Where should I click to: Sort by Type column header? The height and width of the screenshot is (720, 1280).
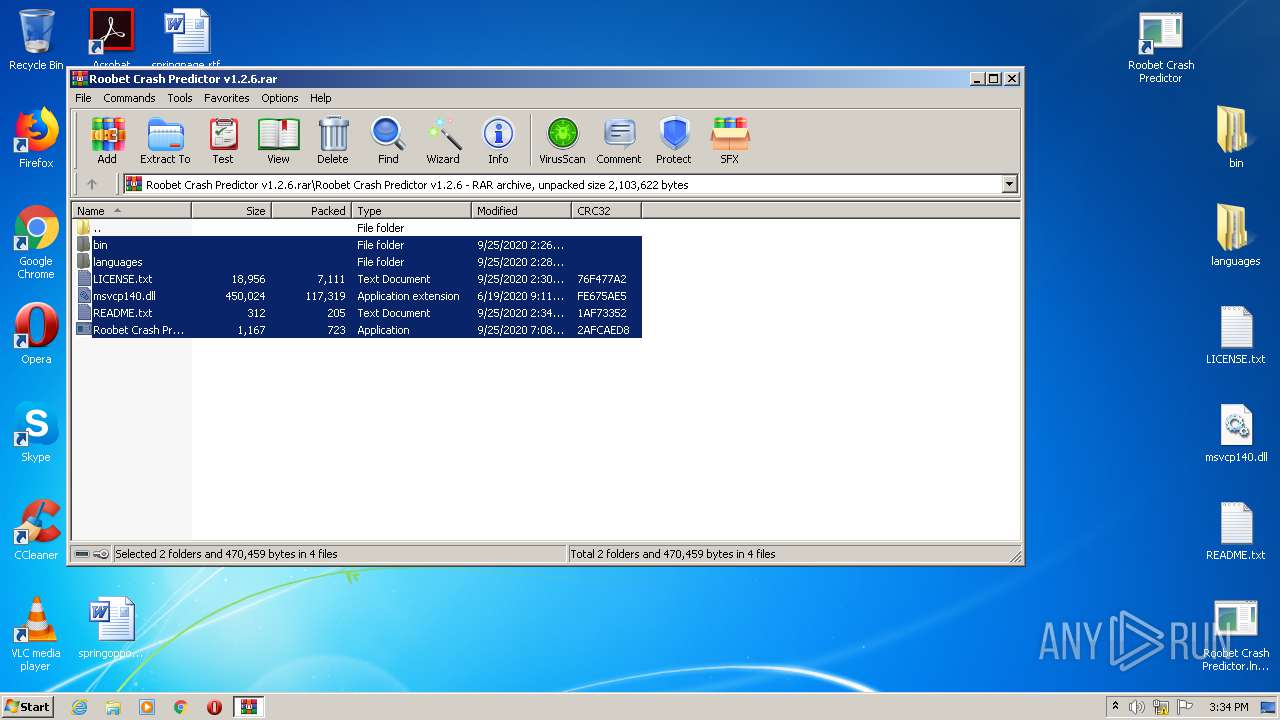tap(411, 211)
